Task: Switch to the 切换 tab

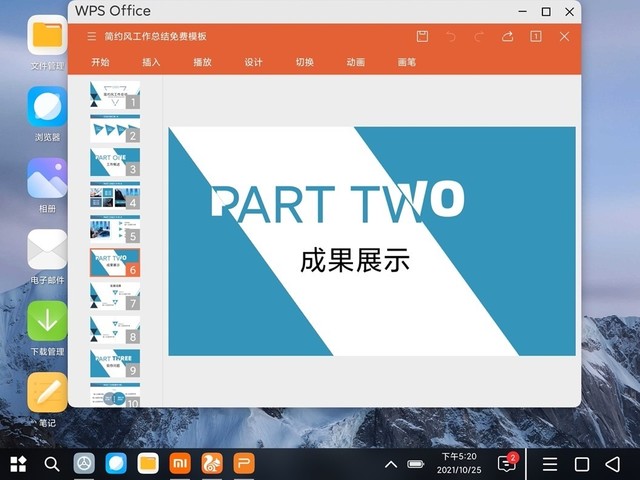Action: point(305,62)
